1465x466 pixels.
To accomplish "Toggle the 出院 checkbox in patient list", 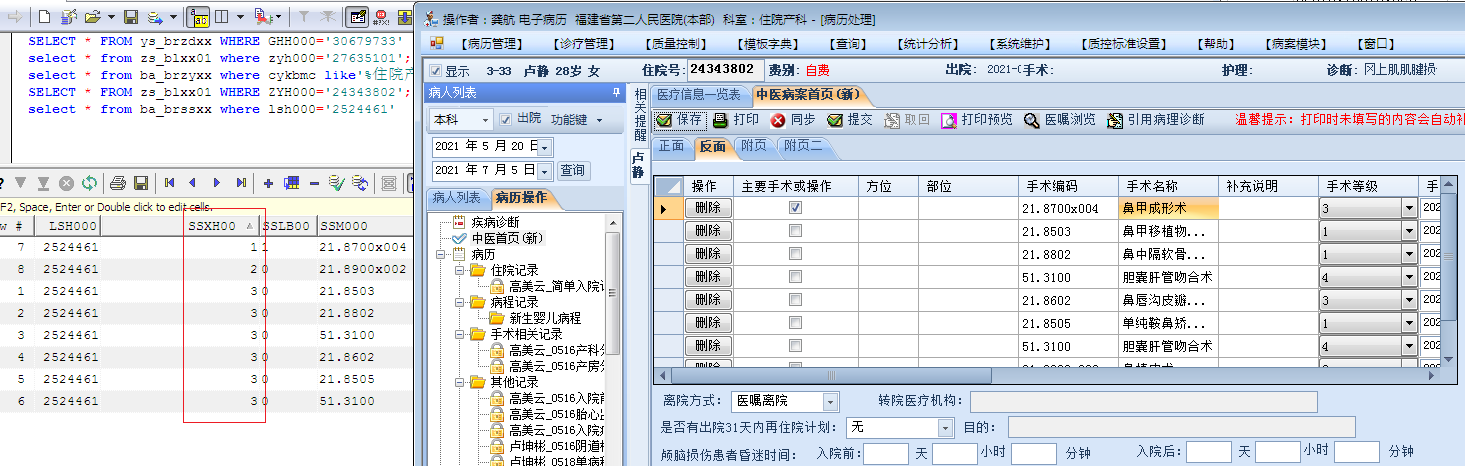I will [x=506, y=119].
